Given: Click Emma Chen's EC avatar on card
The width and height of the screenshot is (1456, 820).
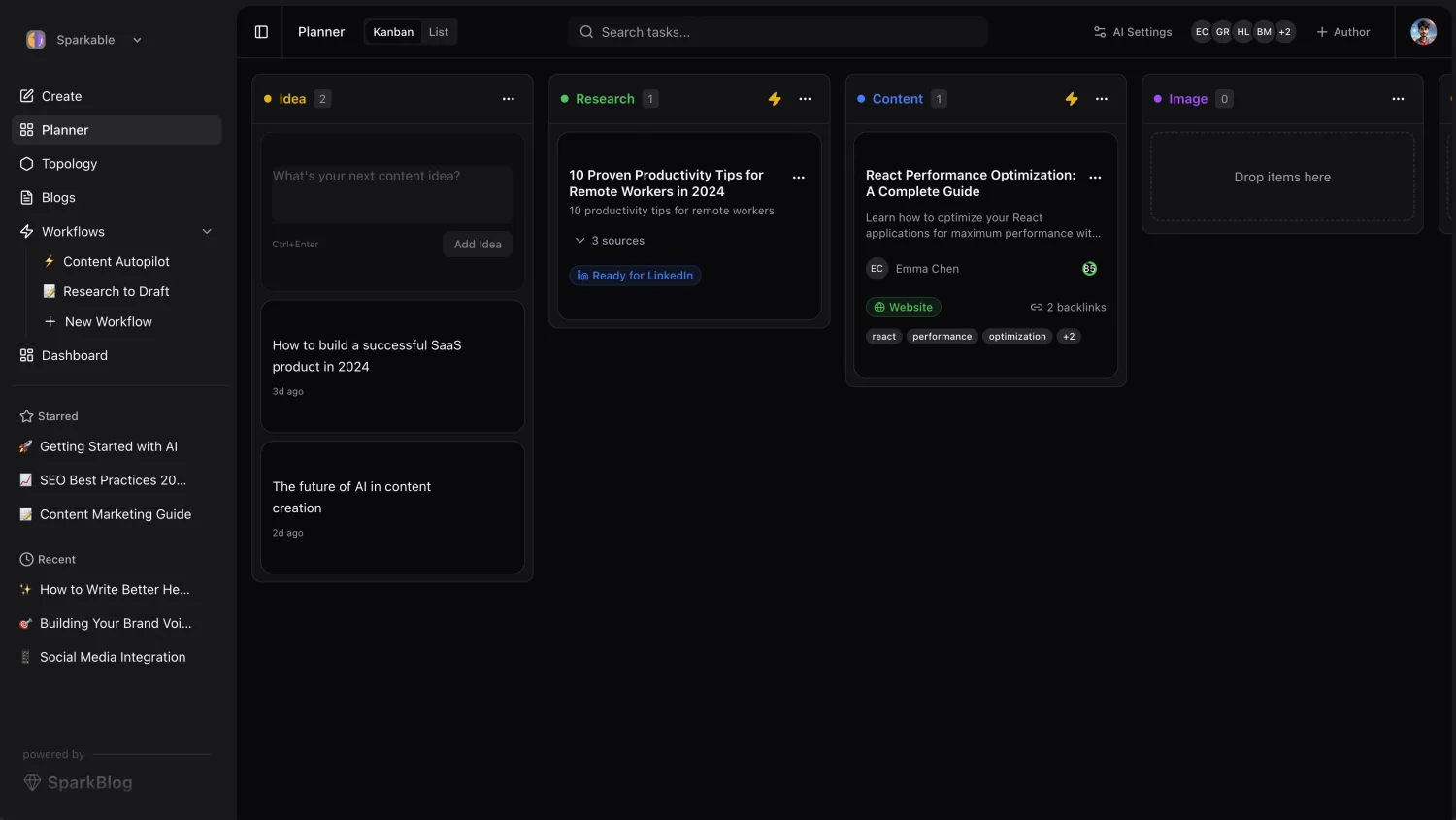Looking at the screenshot, I should pyautogui.click(x=877, y=269).
